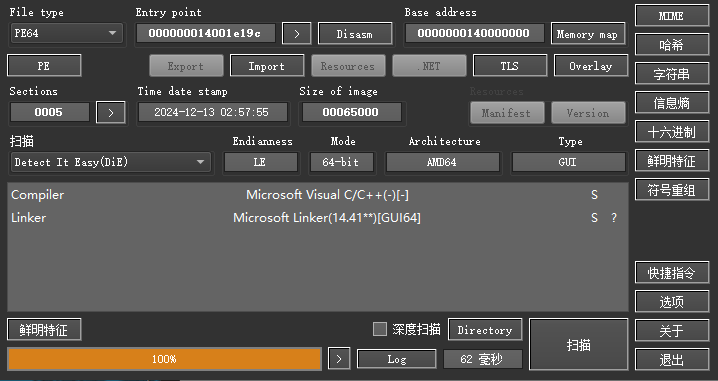Open the MIME button
The image size is (718, 381).
672,16
